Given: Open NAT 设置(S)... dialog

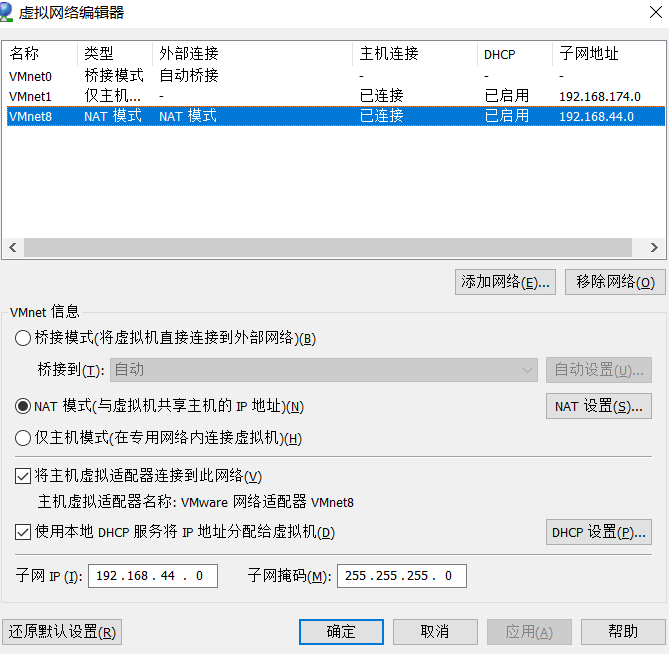Looking at the screenshot, I should tap(599, 406).
